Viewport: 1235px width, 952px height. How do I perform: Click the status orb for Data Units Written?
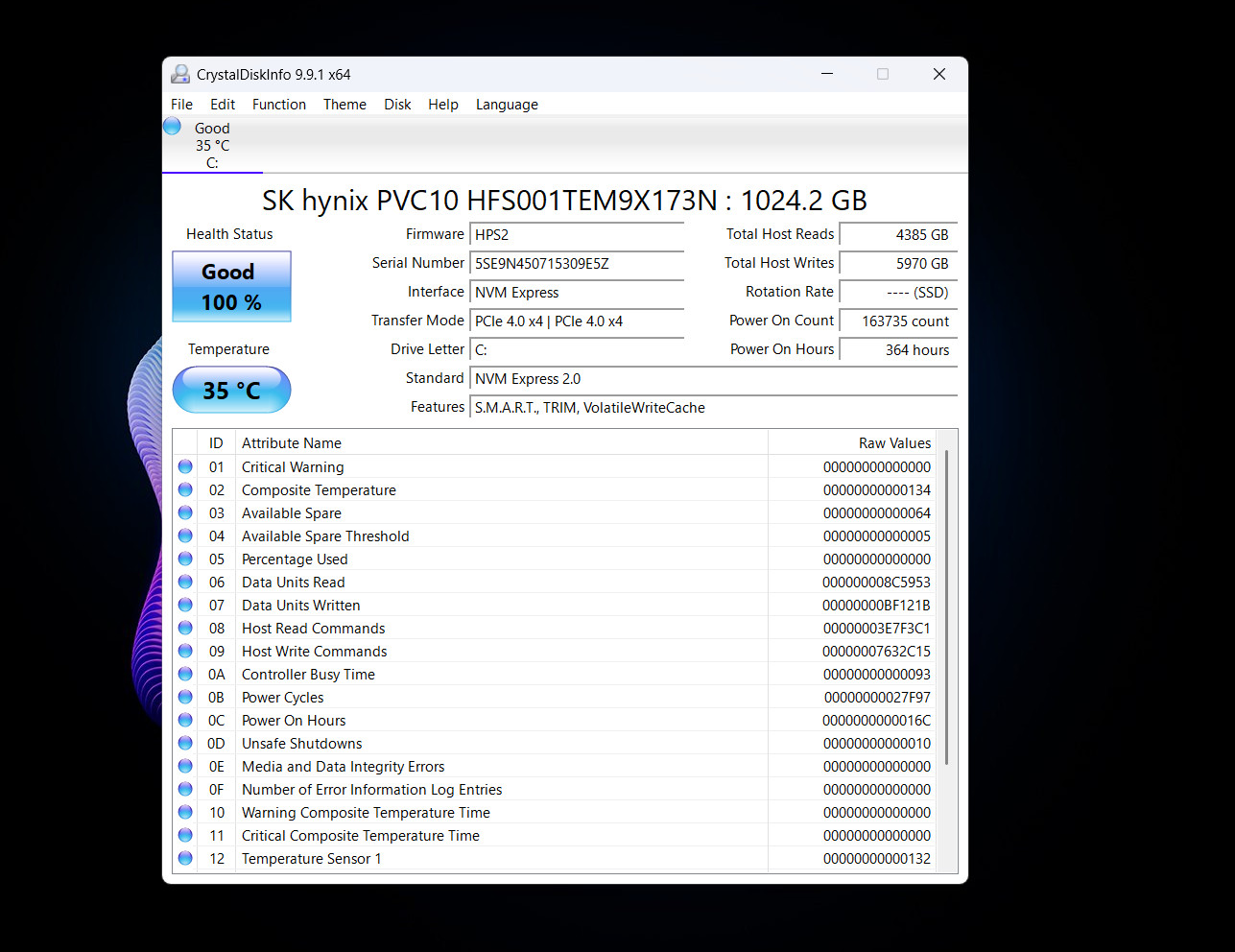pos(185,605)
